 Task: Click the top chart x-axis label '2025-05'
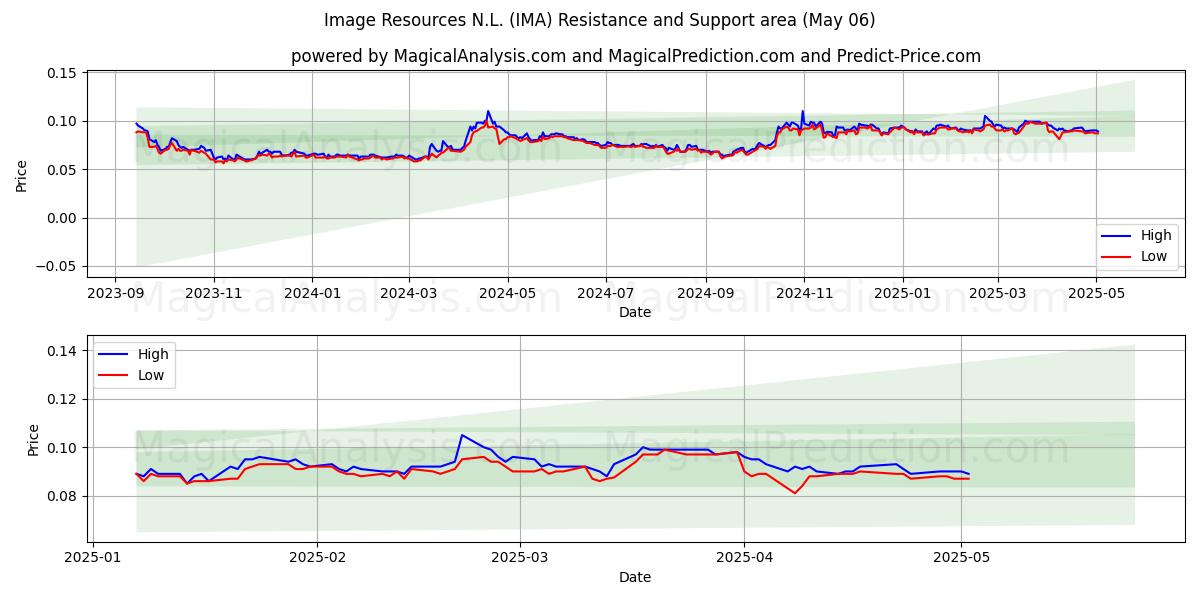click(x=1097, y=292)
